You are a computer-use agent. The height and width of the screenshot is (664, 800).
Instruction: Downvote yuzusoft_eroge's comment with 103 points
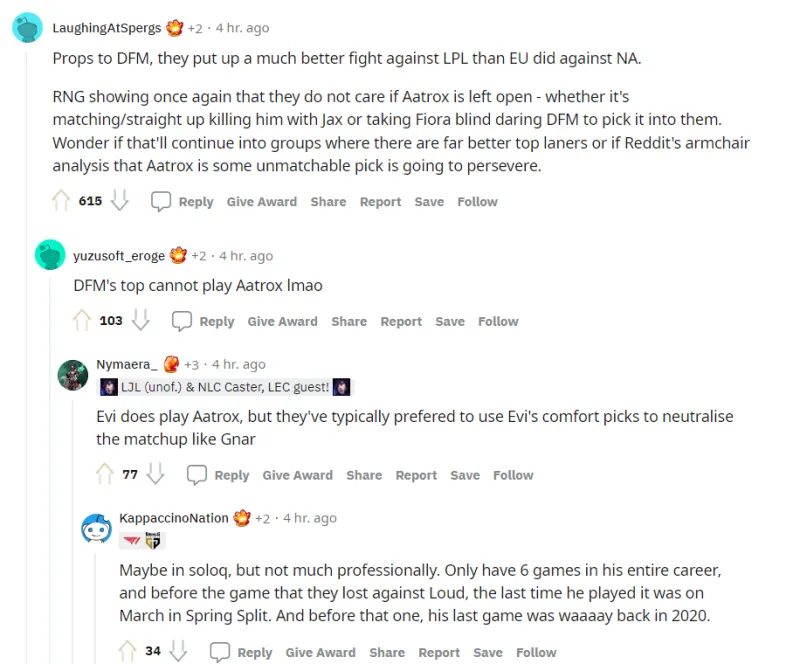pos(140,321)
